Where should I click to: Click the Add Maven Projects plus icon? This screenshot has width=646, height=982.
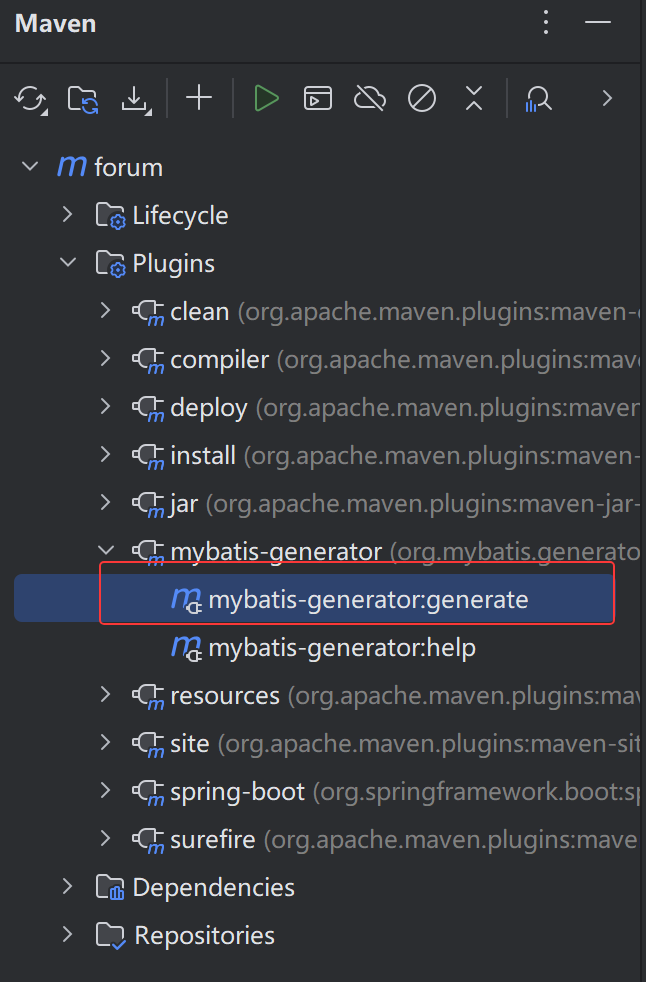pyautogui.click(x=200, y=98)
